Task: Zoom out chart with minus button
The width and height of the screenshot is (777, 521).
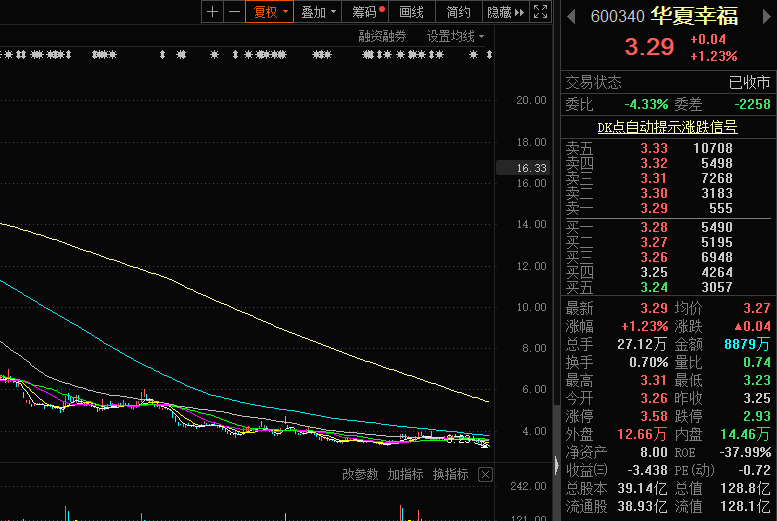Action: coord(234,11)
